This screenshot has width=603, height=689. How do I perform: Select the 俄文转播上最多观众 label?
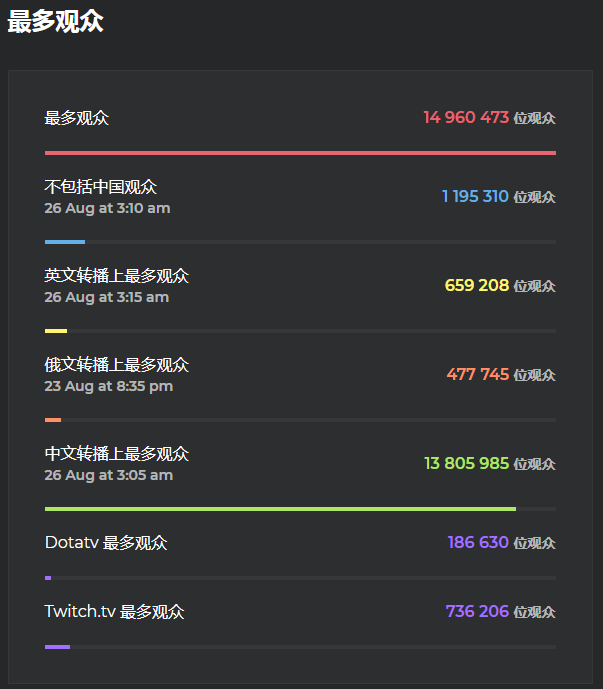(x=117, y=365)
